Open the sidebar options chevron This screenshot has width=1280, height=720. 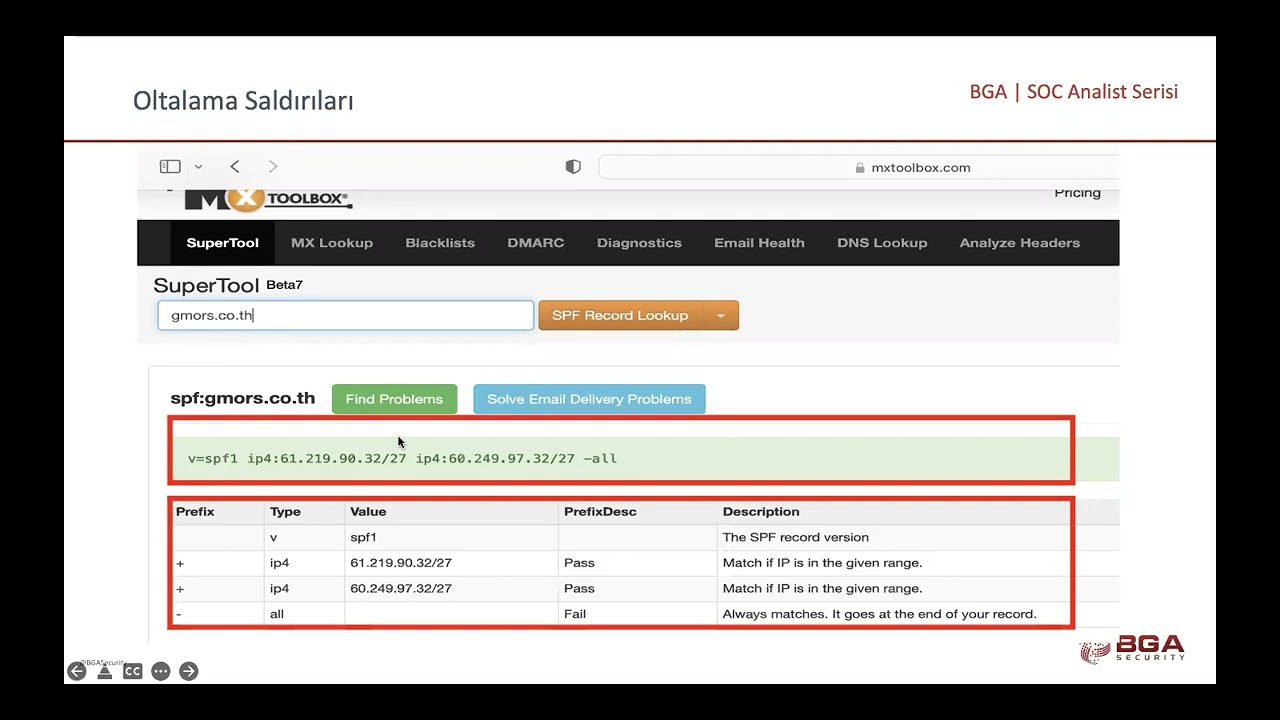pos(198,167)
